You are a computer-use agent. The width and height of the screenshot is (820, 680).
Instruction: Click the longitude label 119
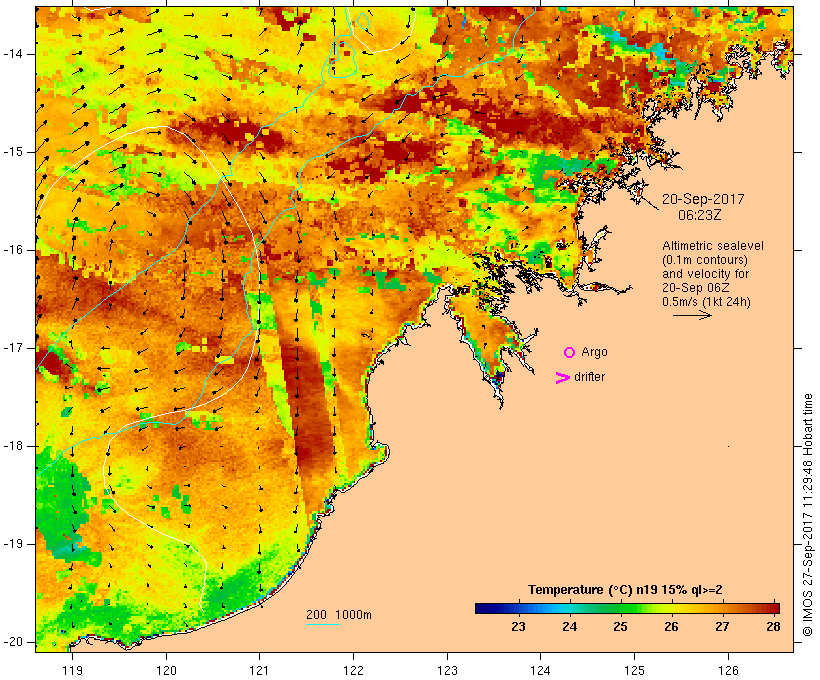click(72, 670)
